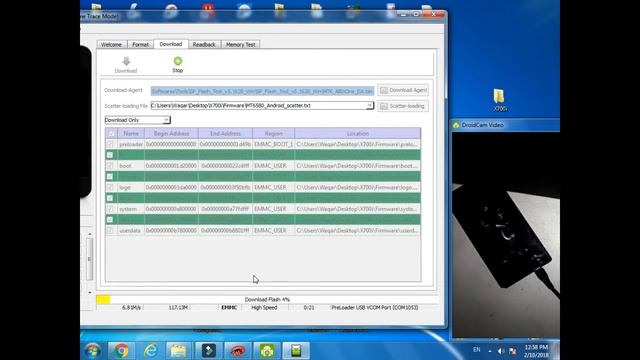This screenshot has height=360, width=640.
Task: Toggle the logo row checkbox
Action: pos(110,187)
